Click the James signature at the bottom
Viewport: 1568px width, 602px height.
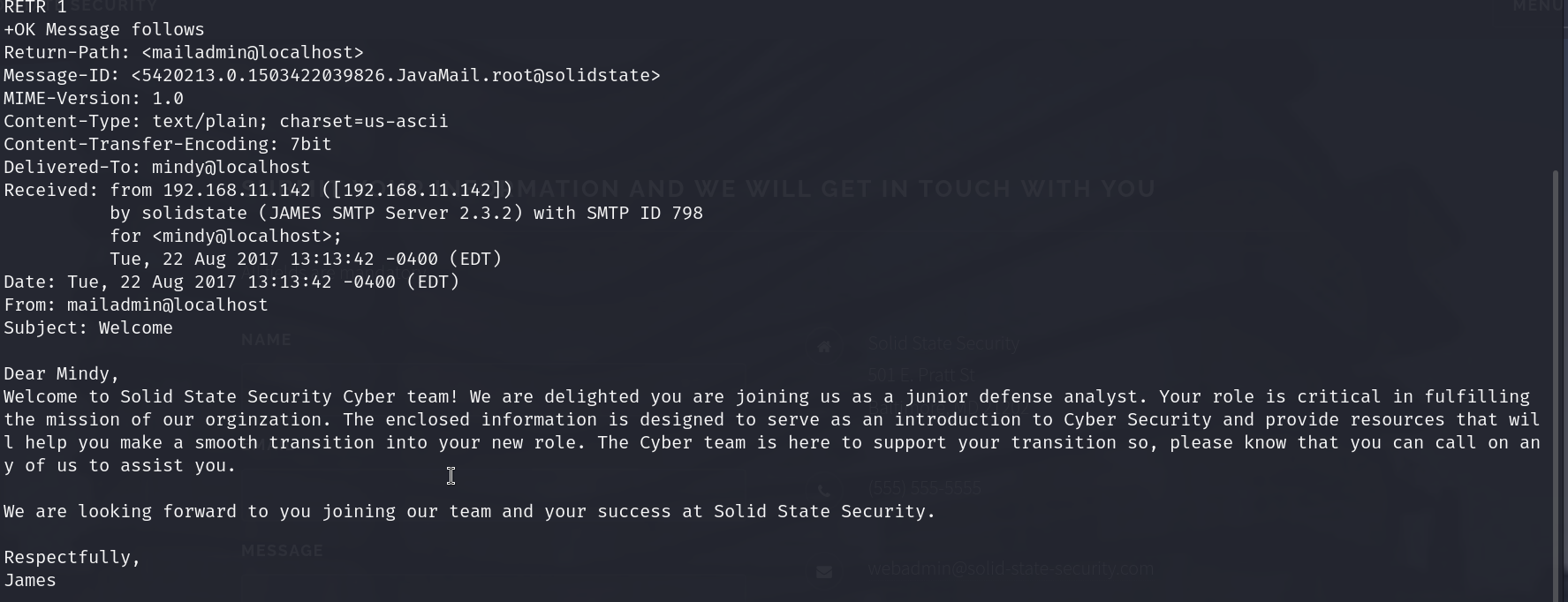click(x=30, y=581)
